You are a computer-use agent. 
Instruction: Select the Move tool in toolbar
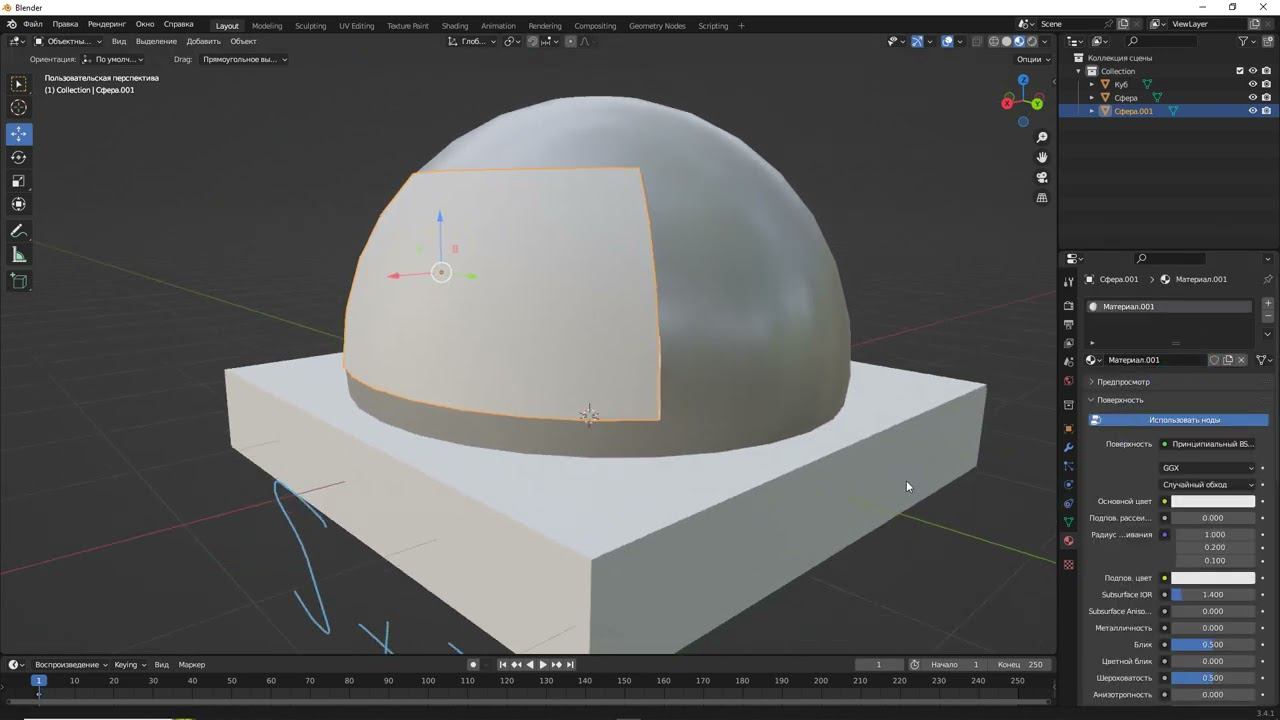tap(19, 134)
